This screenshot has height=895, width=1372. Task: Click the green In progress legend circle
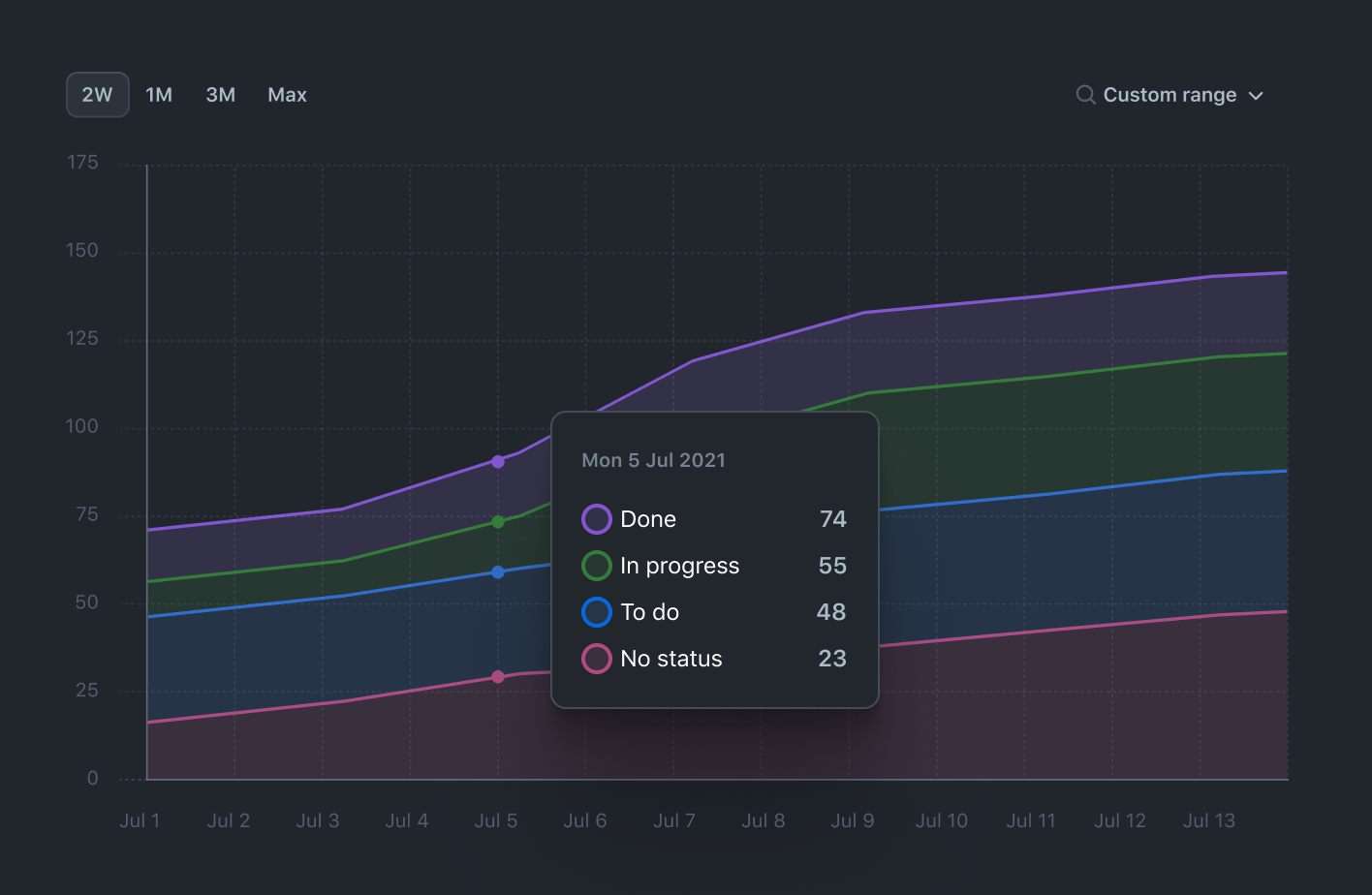click(x=596, y=566)
